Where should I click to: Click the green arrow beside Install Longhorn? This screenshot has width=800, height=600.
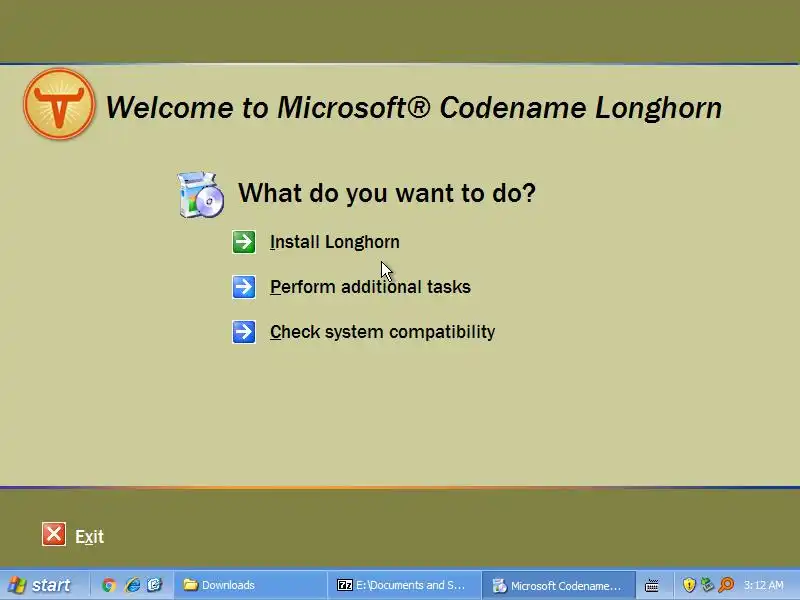tap(244, 242)
